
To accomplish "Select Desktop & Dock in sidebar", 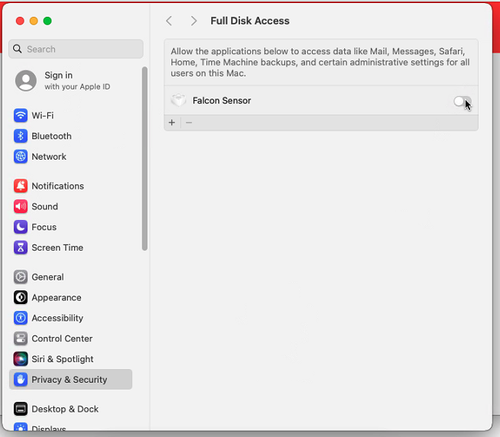I will [x=71, y=409].
